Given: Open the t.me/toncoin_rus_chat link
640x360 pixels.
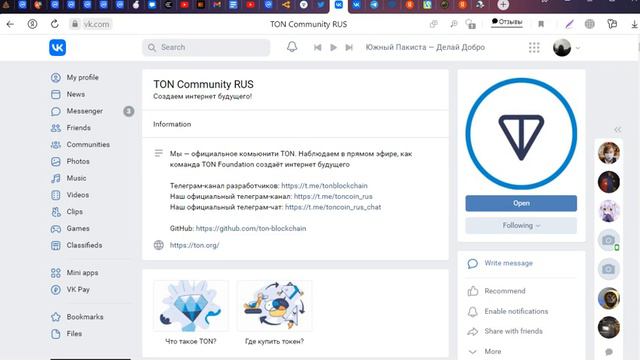Looking at the screenshot, I should [333, 207].
